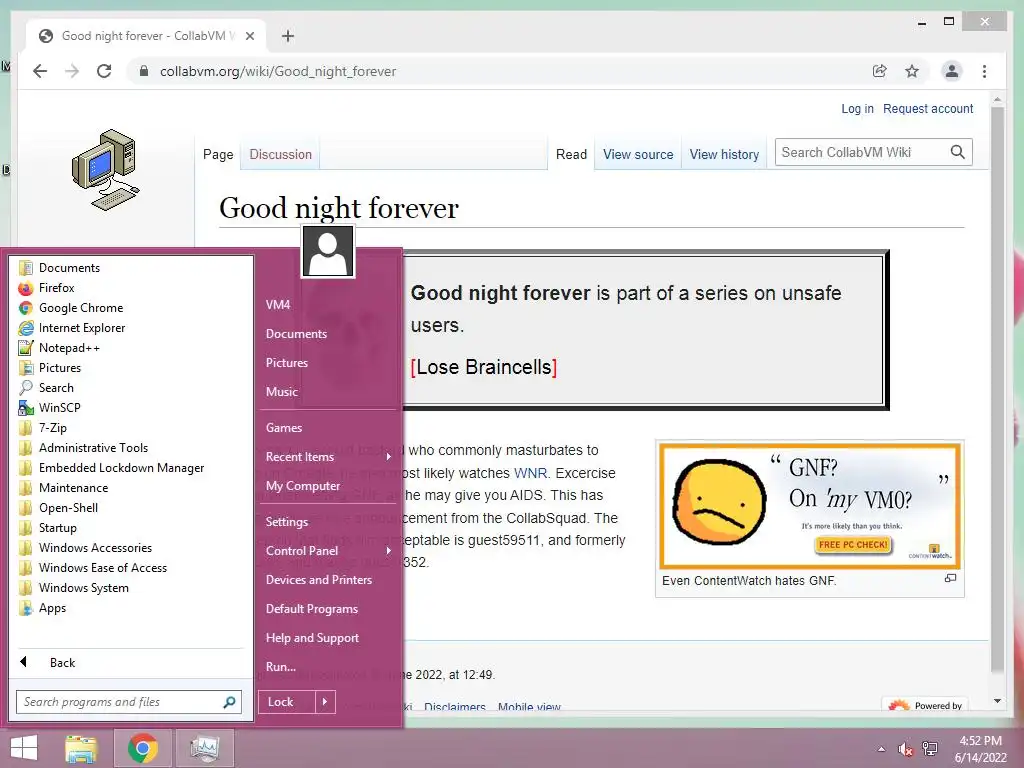Click the Request account link
Screen dimensions: 1024x768
pyautogui.click(x=928, y=108)
